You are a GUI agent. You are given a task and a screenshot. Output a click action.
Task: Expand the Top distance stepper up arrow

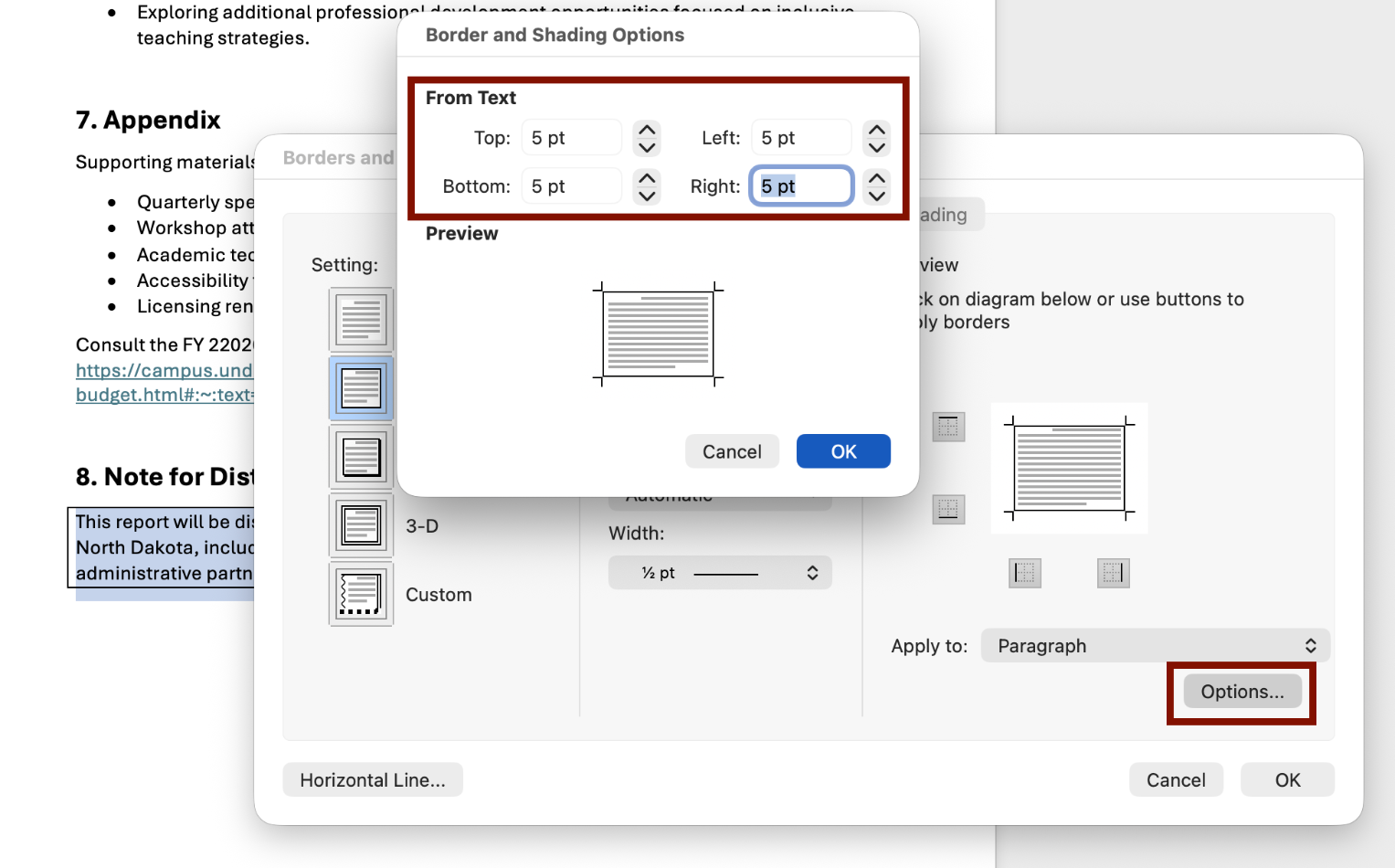[646, 131]
